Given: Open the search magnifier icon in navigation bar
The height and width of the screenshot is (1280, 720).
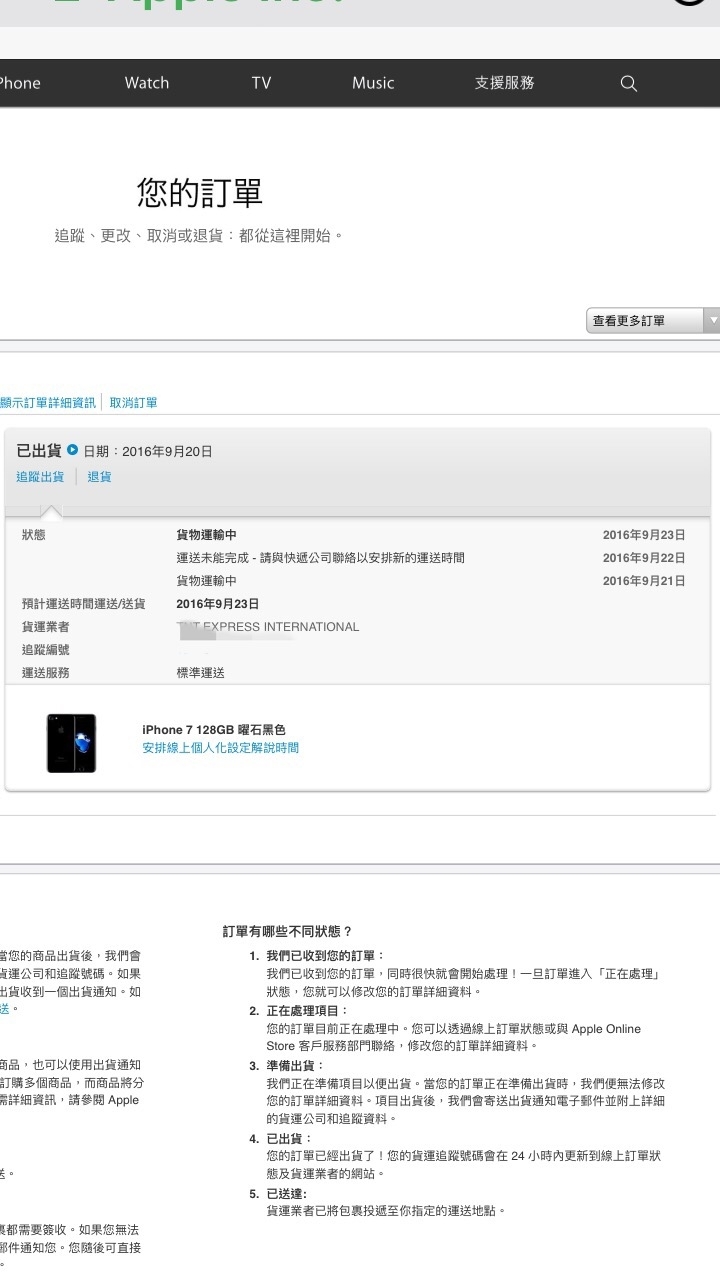Looking at the screenshot, I should (628, 83).
